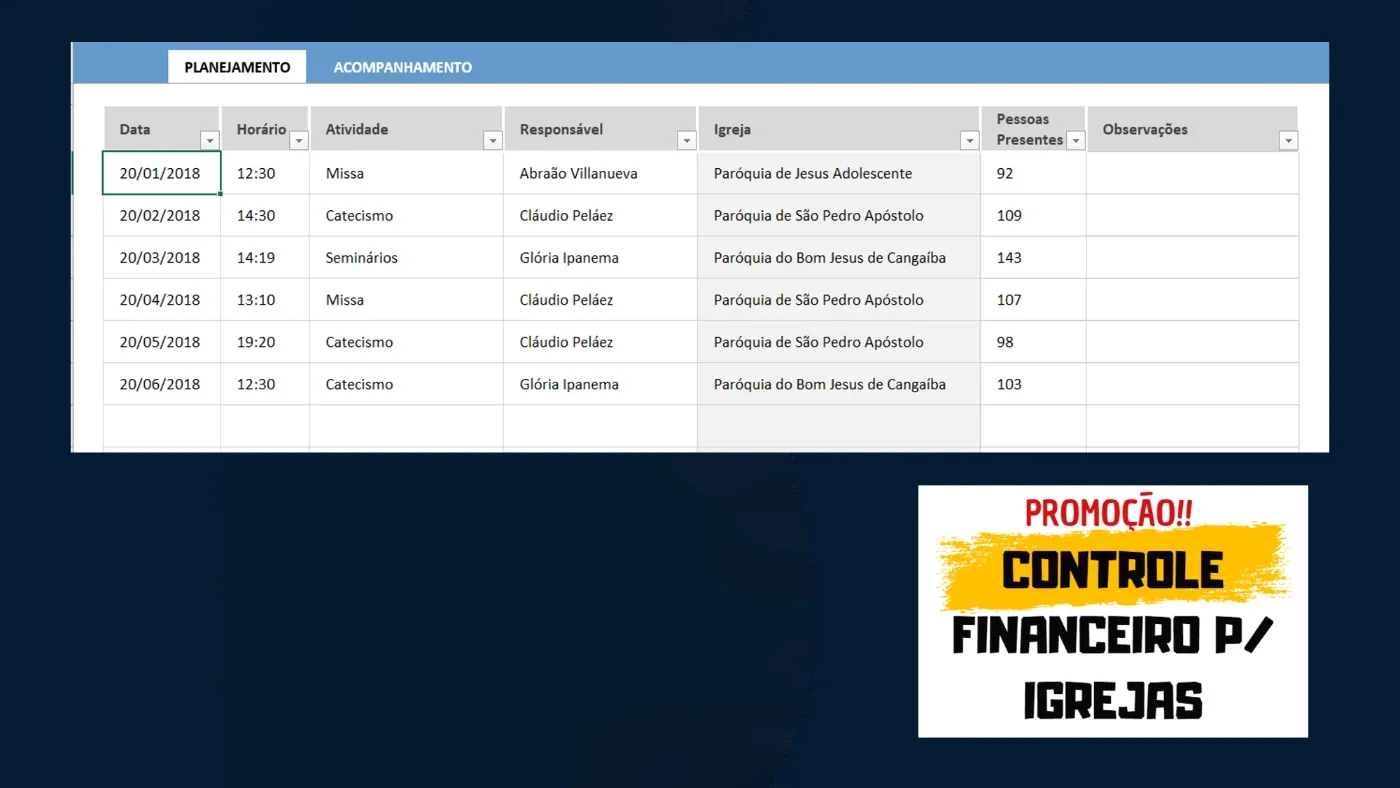
Task: Open the Observações column filter dropdown
Action: pos(1288,141)
